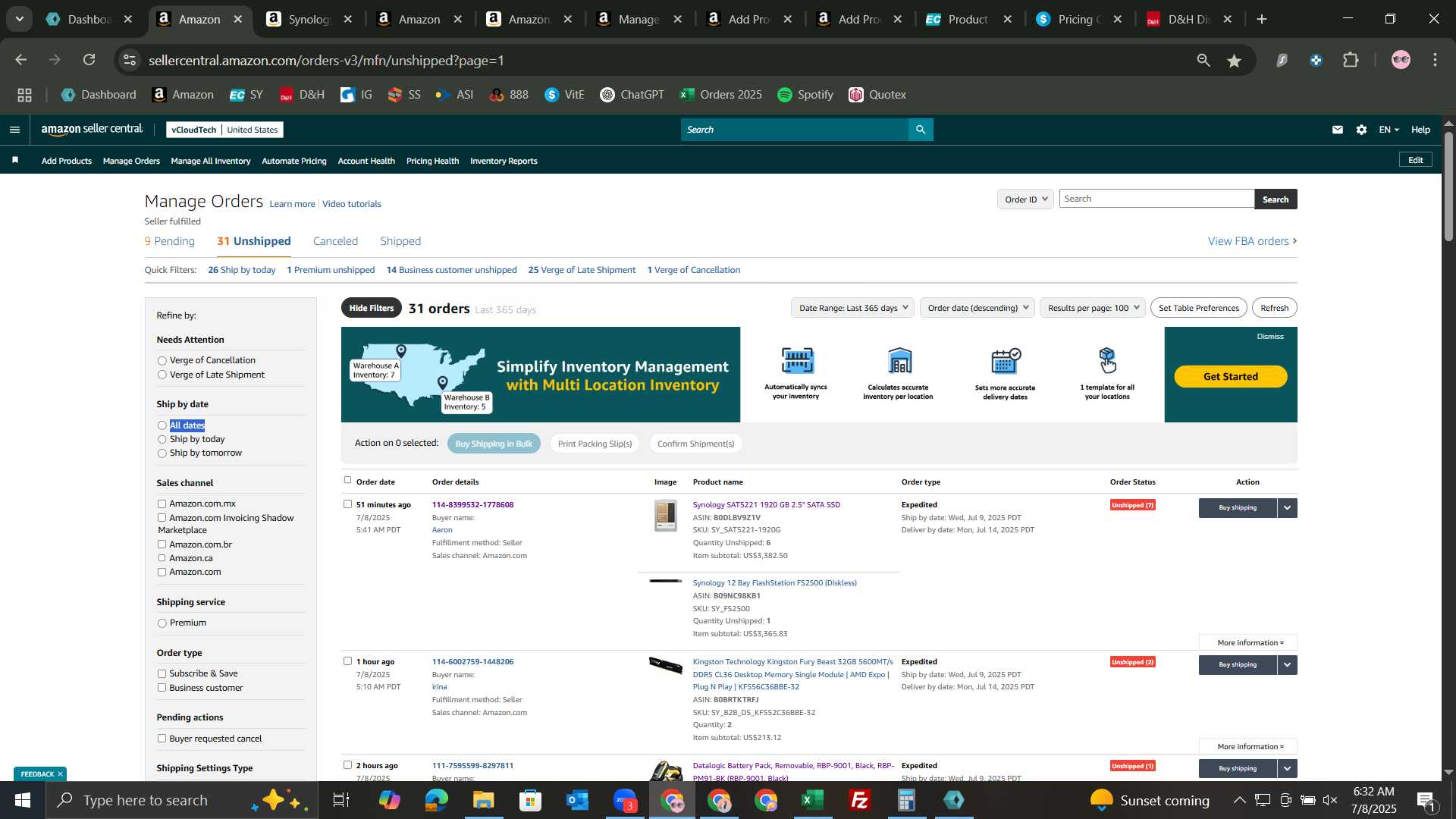
Task: Click the Amazon Seller Central logo
Action: (x=92, y=130)
